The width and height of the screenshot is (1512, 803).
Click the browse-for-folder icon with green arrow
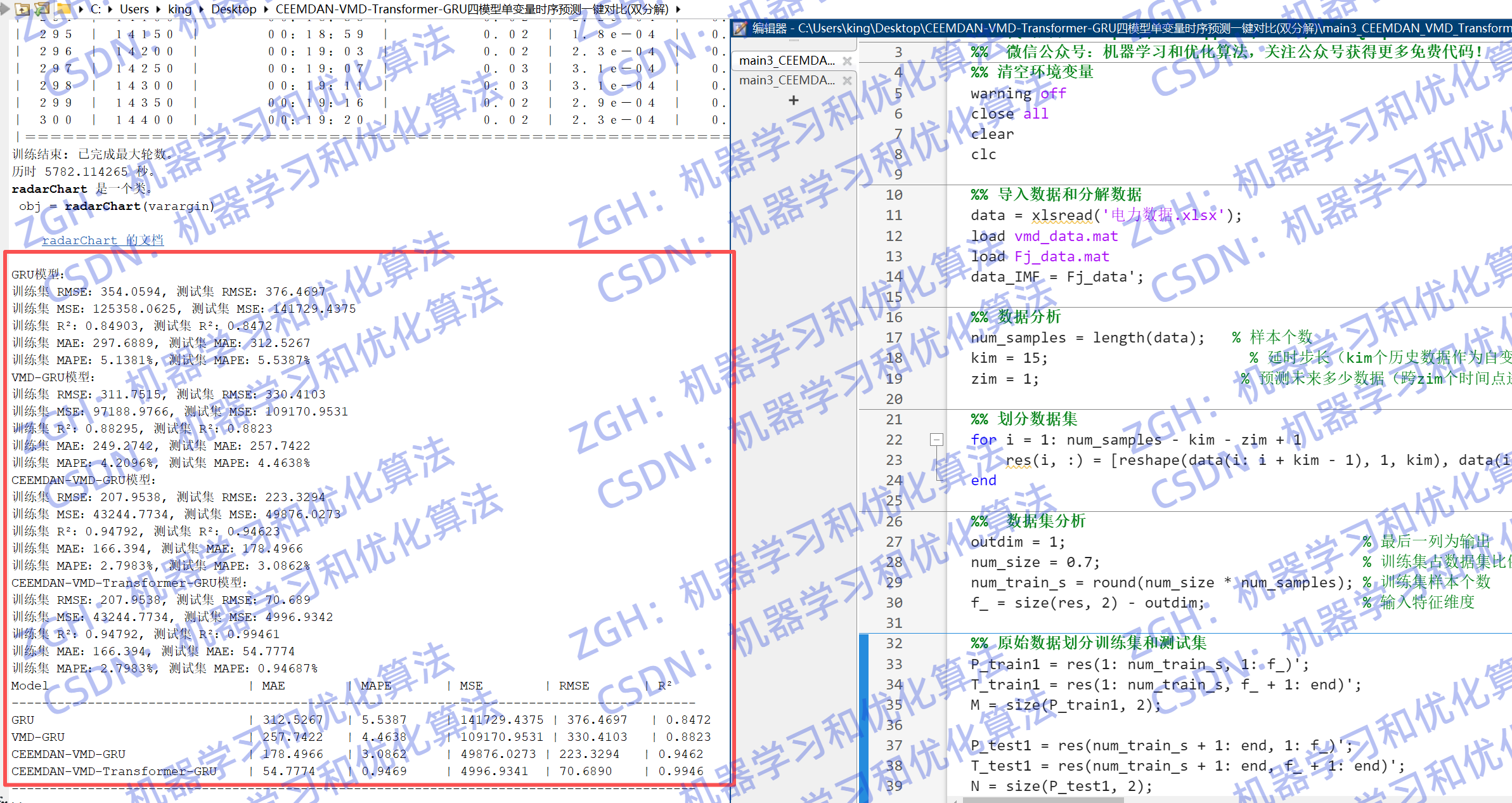[42, 9]
